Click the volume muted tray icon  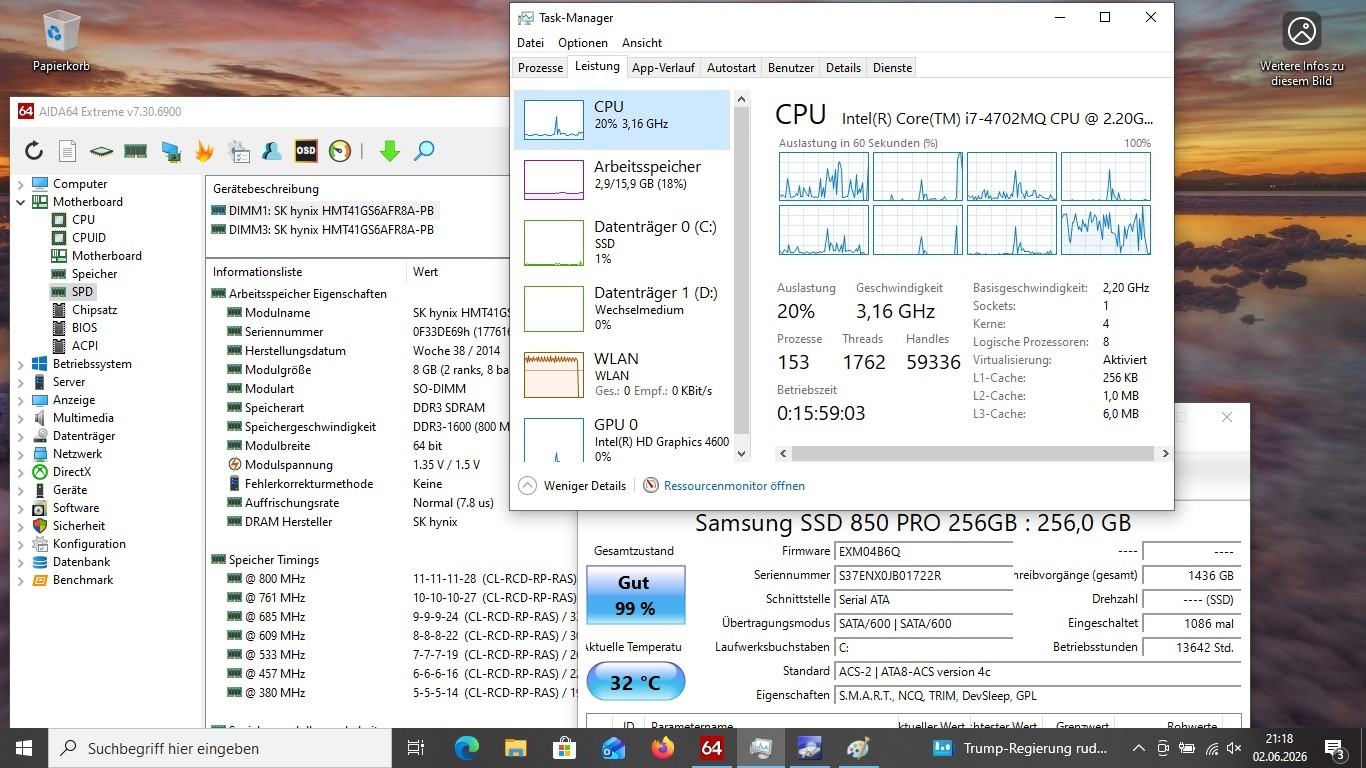coord(1234,748)
